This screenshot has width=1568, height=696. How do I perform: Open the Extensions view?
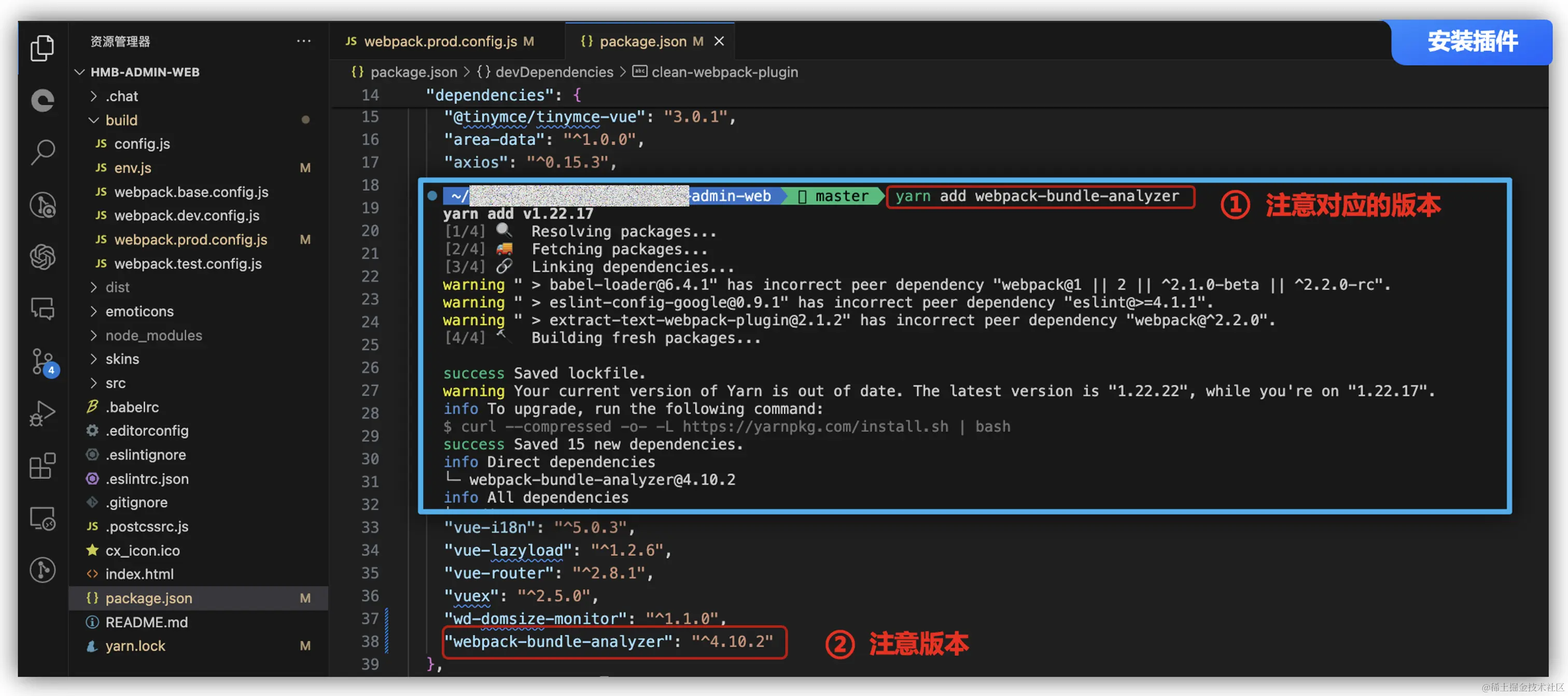point(43,466)
